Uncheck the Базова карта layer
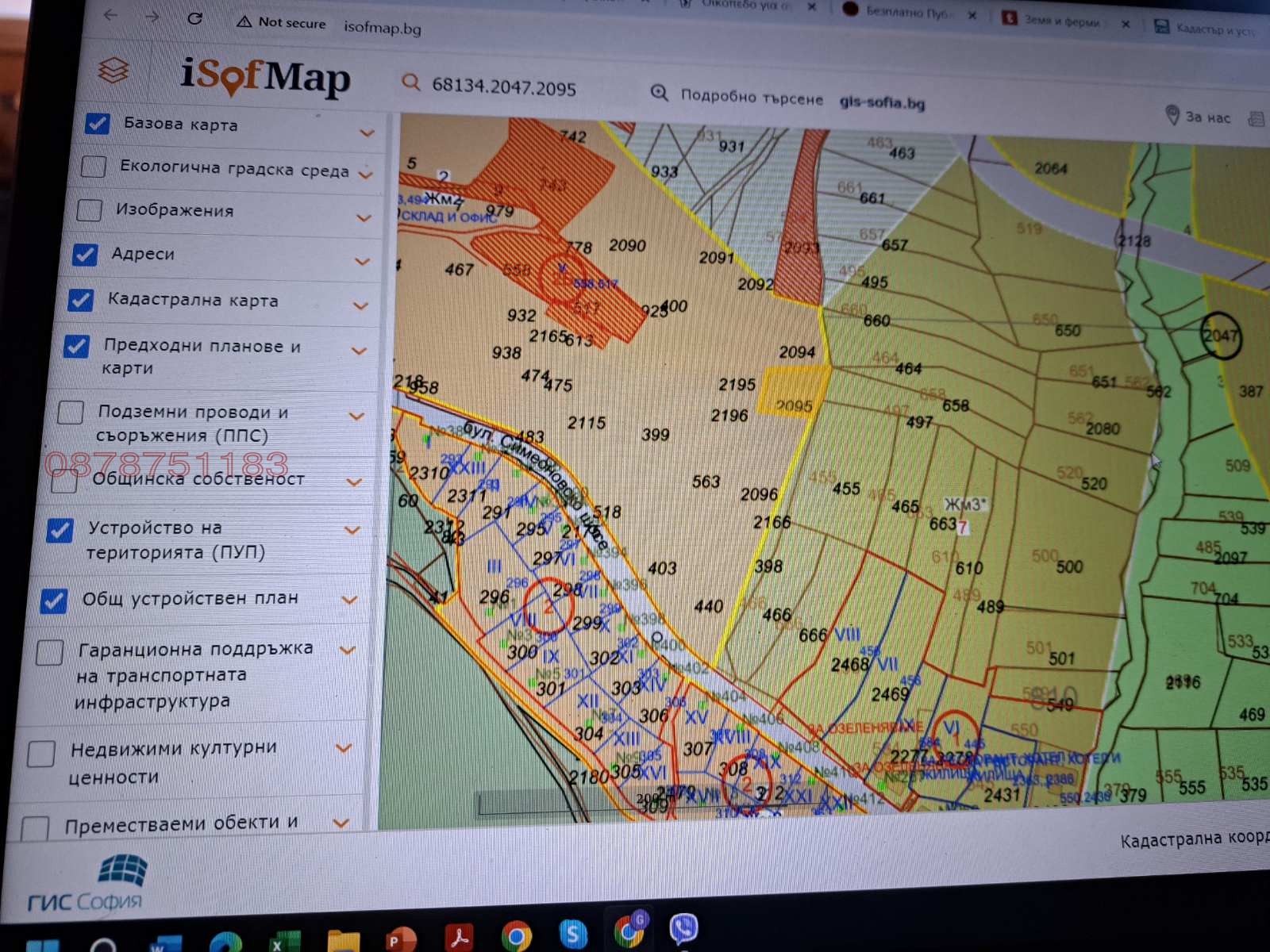Screen dimensions: 1270x952 [97, 124]
